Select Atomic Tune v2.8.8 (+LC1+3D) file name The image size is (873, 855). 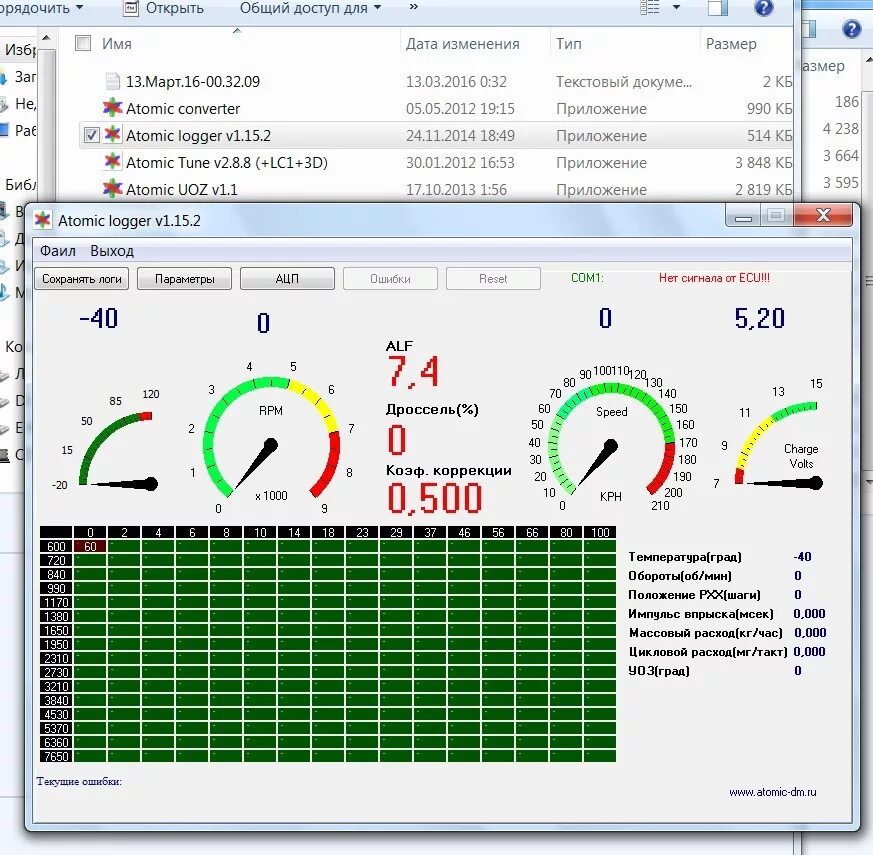coord(227,163)
